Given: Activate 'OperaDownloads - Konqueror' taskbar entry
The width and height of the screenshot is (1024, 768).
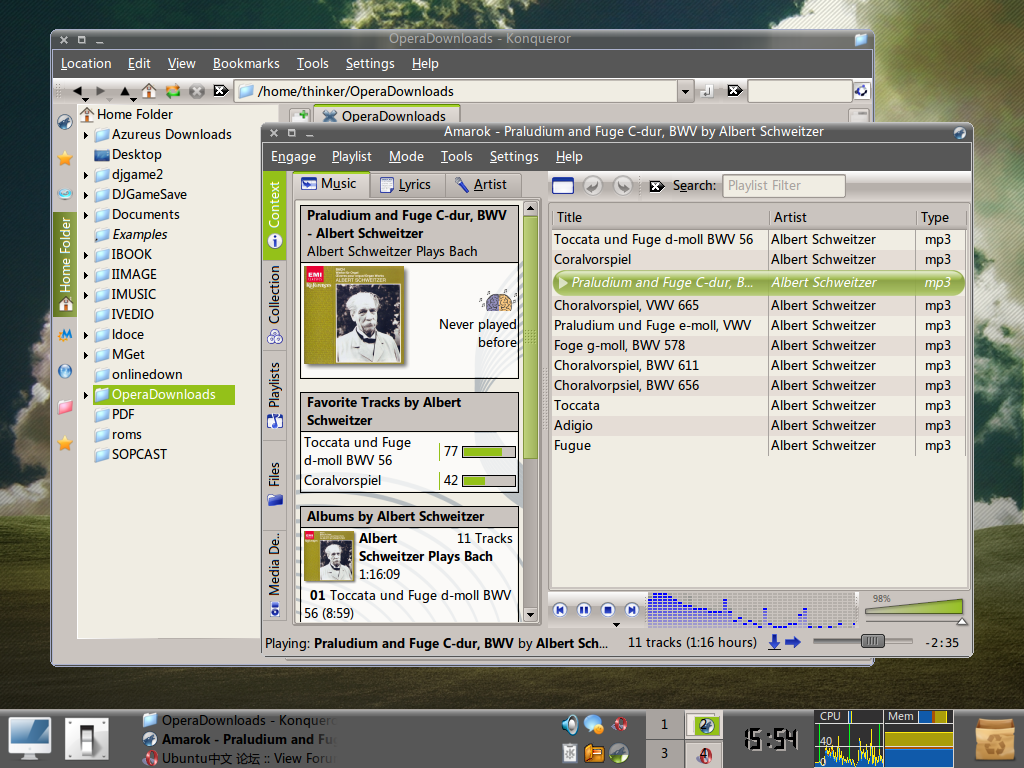Looking at the screenshot, I should coord(239,720).
